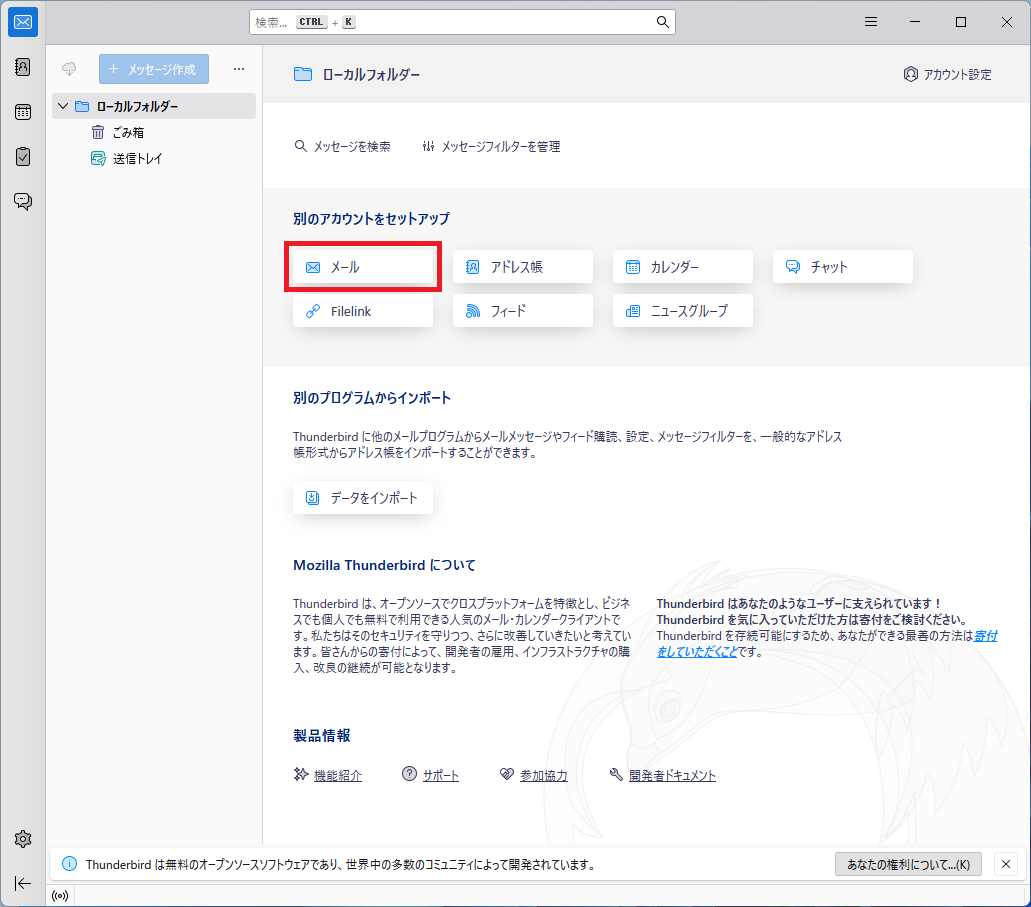Maximize the Thunderbird window

tap(961, 22)
